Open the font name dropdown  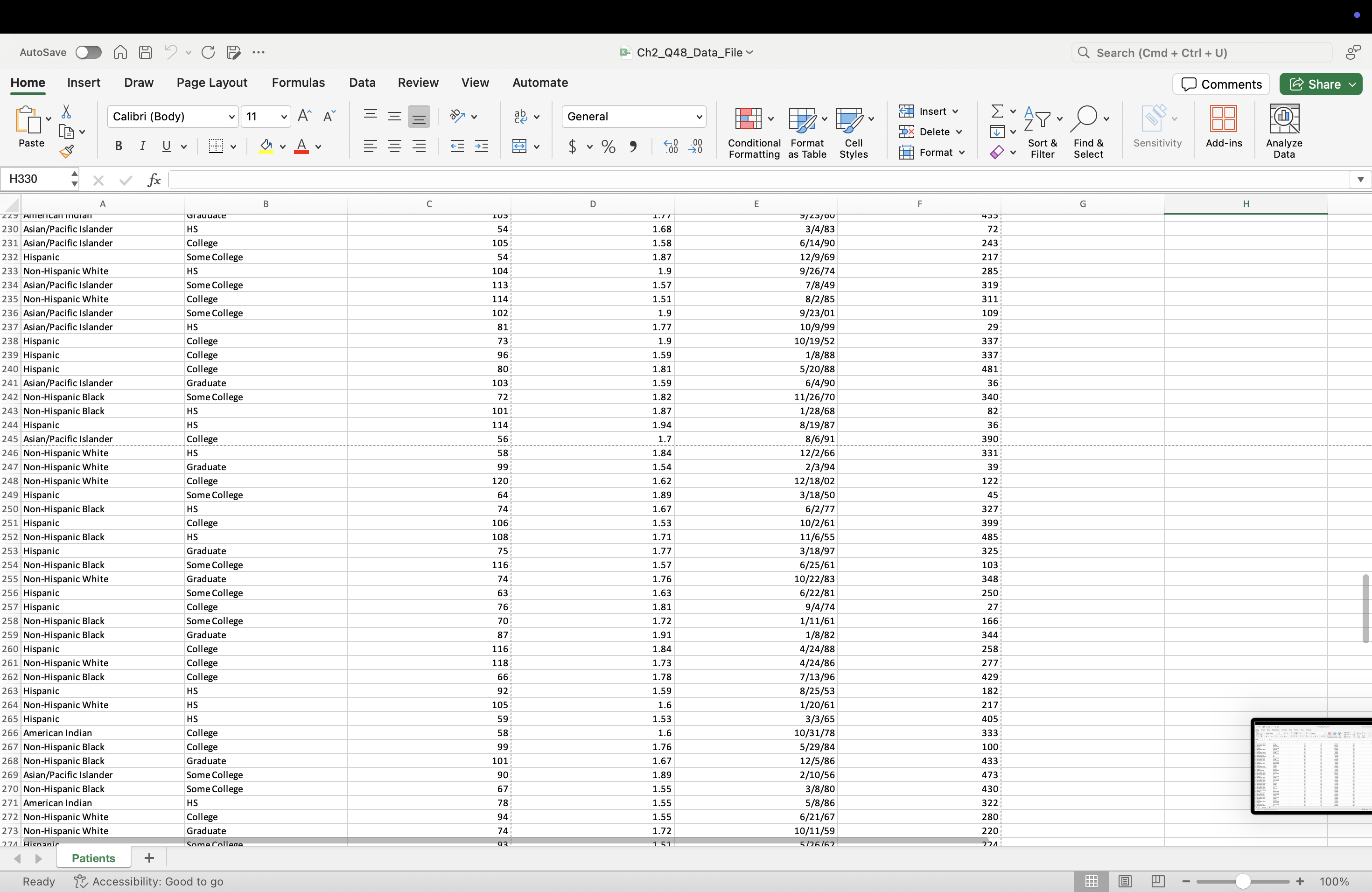[x=231, y=117]
